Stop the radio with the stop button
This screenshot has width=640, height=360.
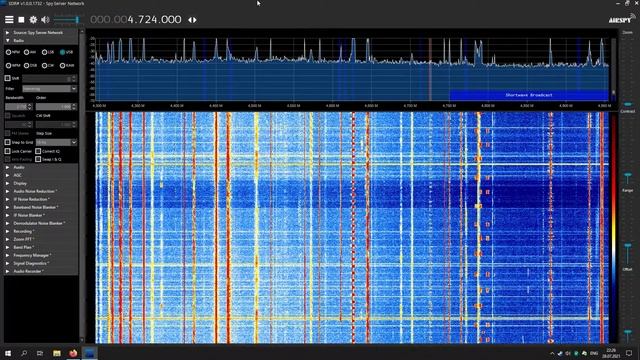pos(21,20)
